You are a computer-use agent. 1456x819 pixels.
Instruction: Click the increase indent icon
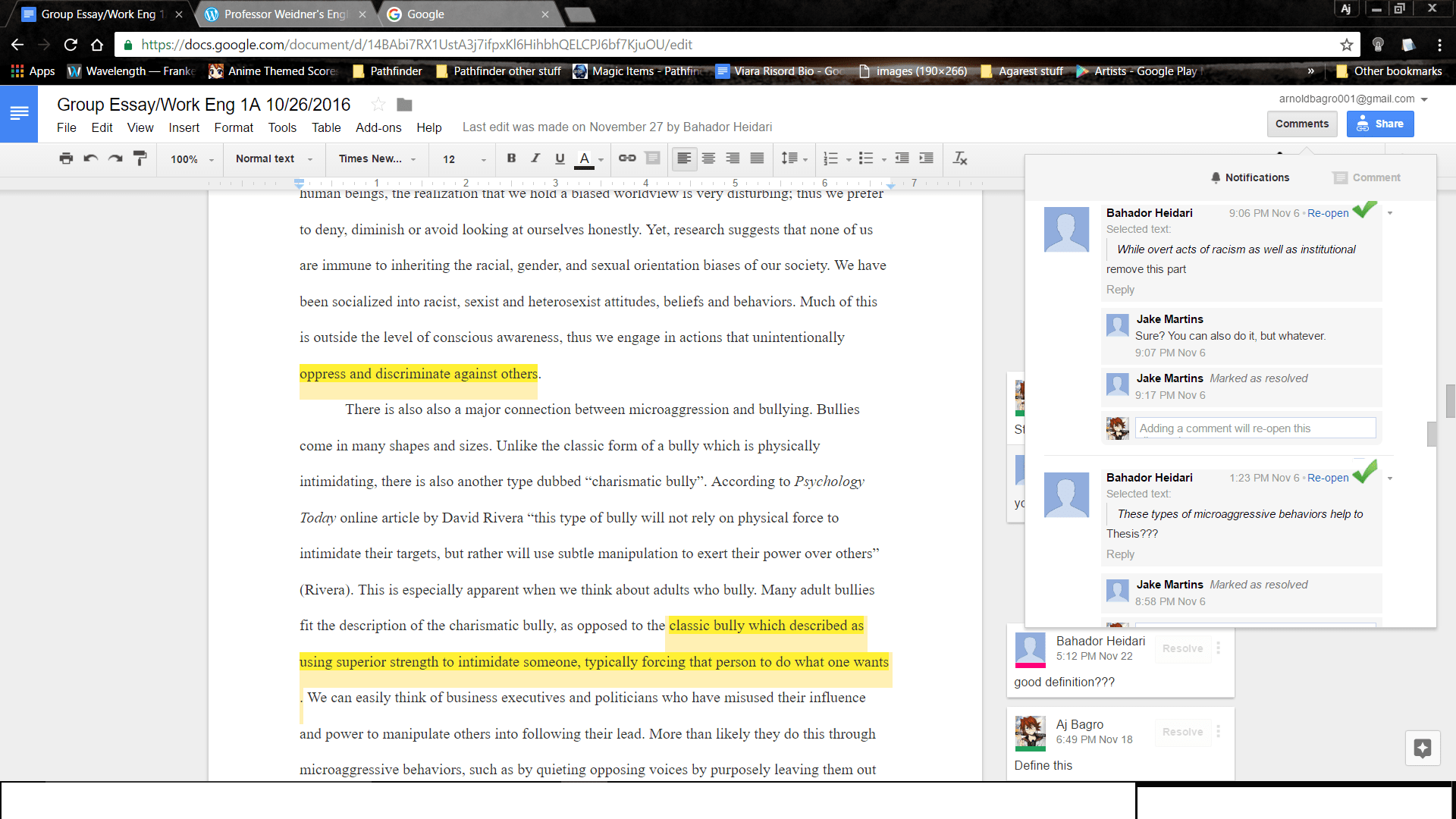tap(926, 158)
